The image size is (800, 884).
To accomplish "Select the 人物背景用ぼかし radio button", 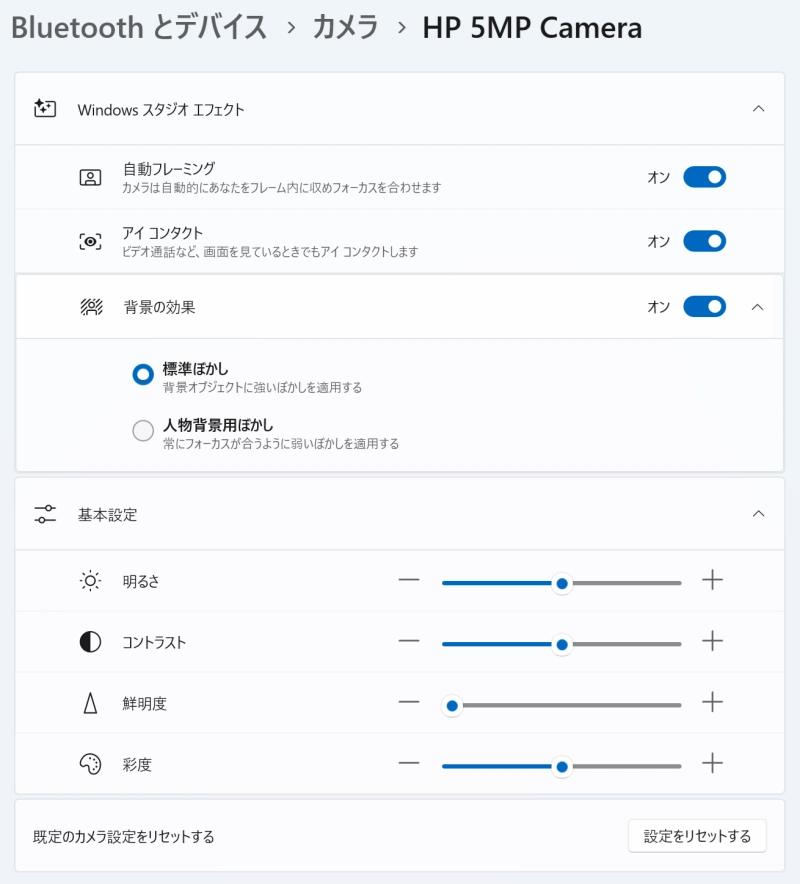I will (143, 431).
